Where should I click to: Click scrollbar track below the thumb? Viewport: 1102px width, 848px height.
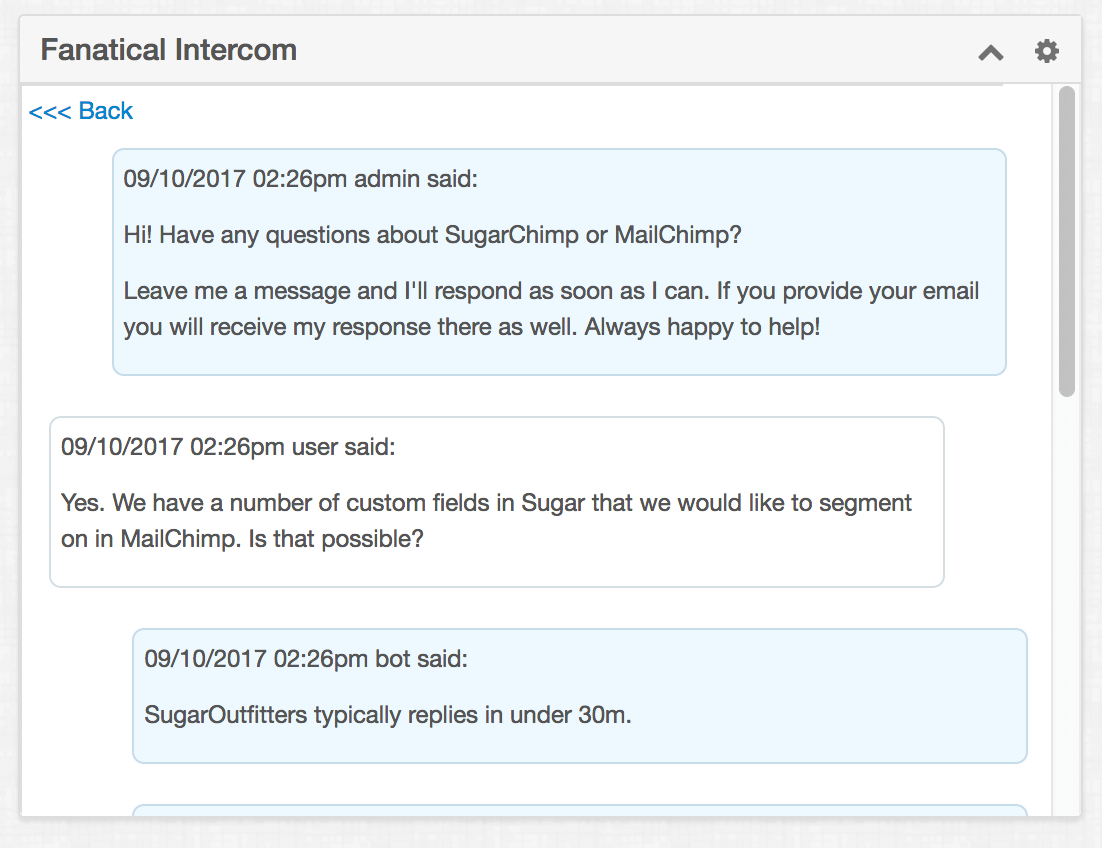(x=1067, y=604)
